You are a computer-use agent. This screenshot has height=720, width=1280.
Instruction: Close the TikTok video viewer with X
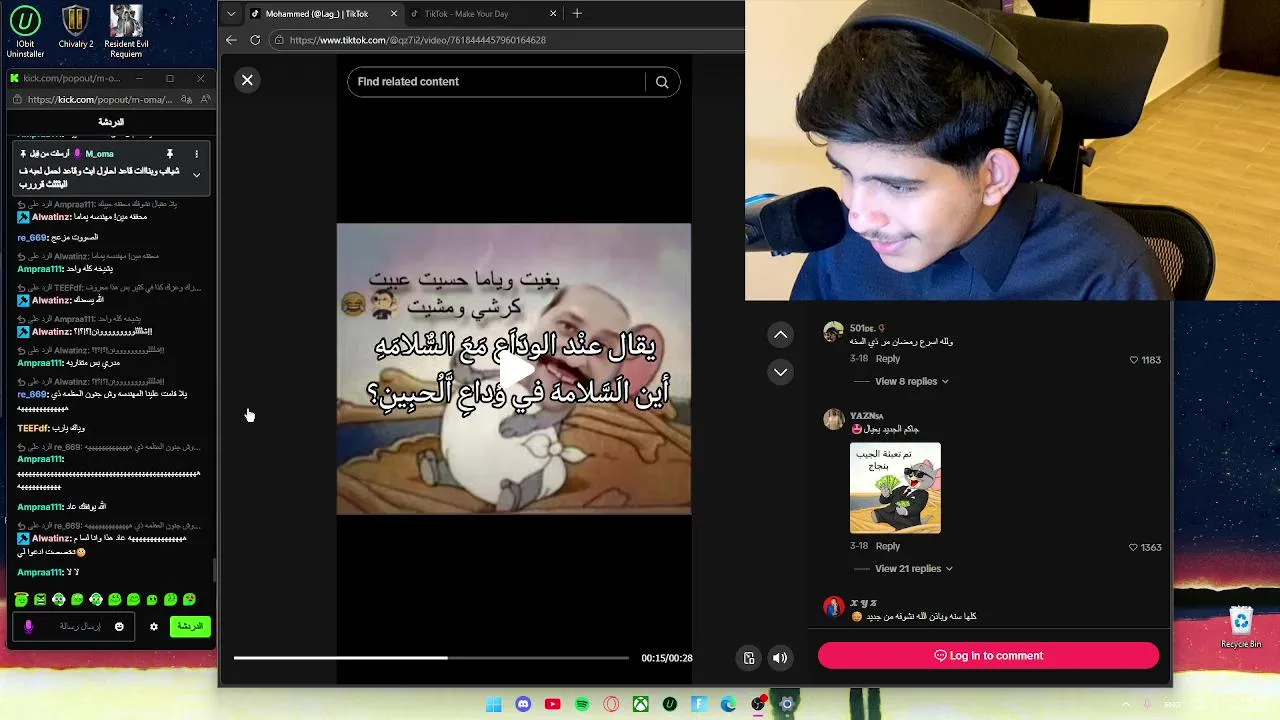[x=247, y=80]
